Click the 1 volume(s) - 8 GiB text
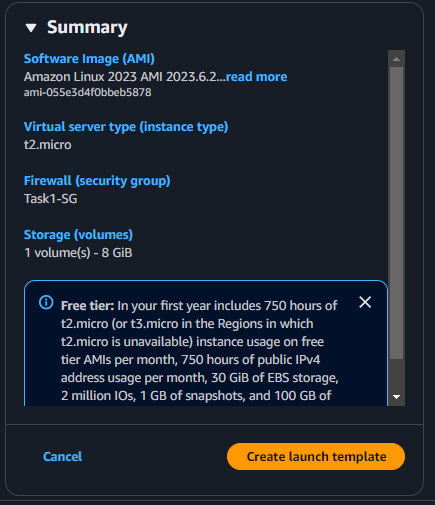Viewport: 435px width, 505px height. pyautogui.click(x=78, y=253)
